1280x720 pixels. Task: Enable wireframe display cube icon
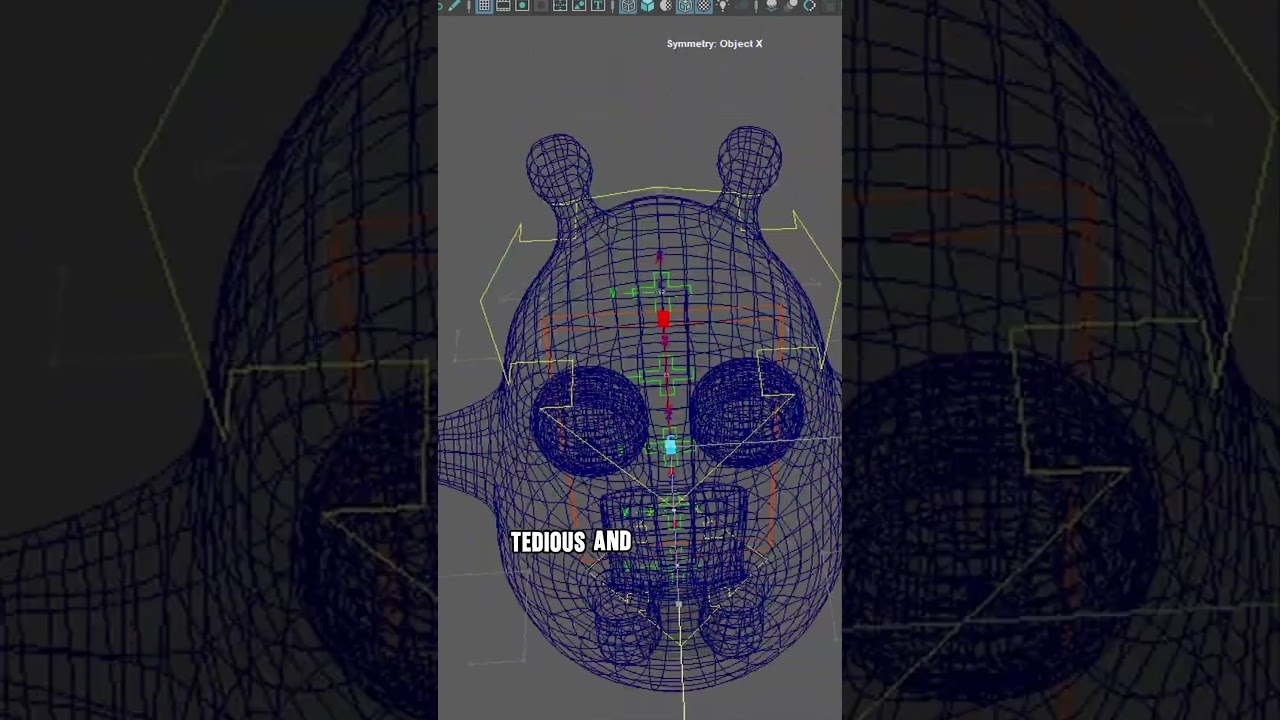coord(628,6)
